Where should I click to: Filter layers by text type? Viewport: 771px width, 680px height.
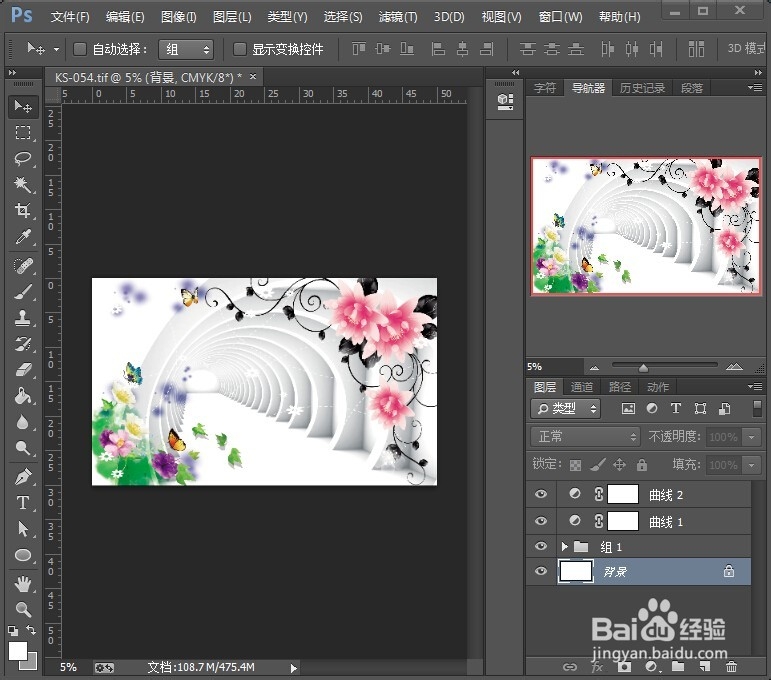(676, 409)
